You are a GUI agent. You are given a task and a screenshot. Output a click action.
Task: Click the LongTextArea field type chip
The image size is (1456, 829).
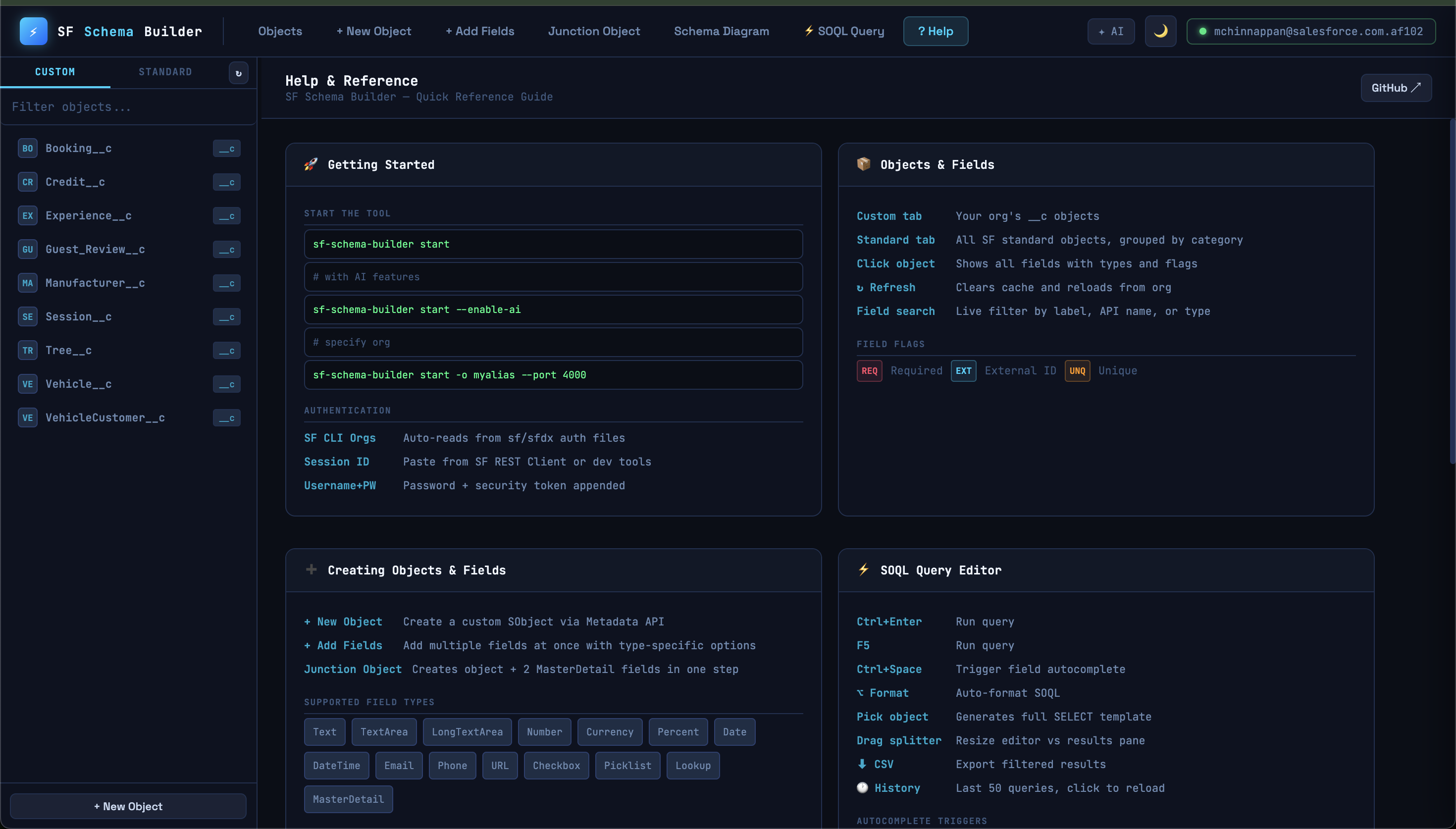click(468, 732)
